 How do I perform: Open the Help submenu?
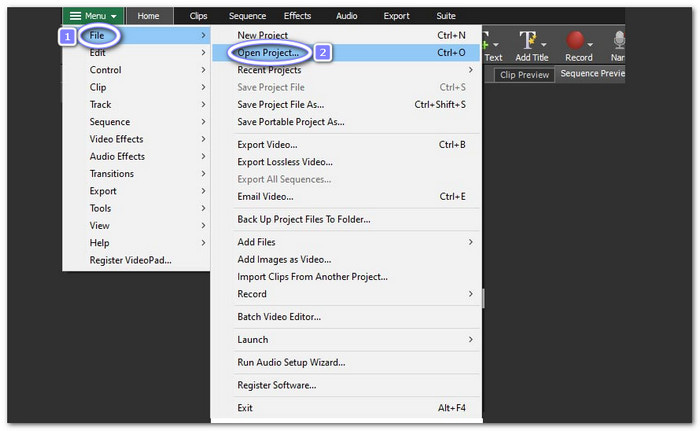pos(136,243)
